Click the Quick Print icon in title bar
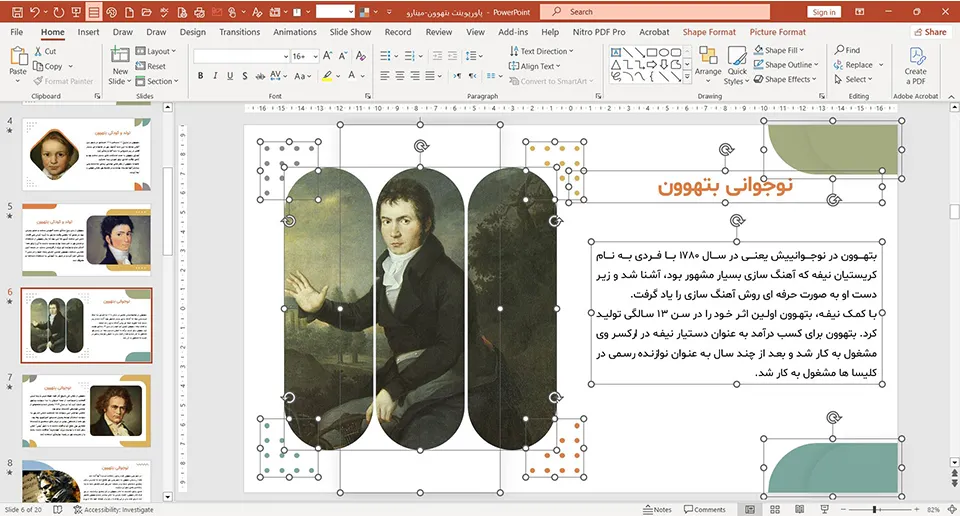960x516 pixels. click(199, 12)
